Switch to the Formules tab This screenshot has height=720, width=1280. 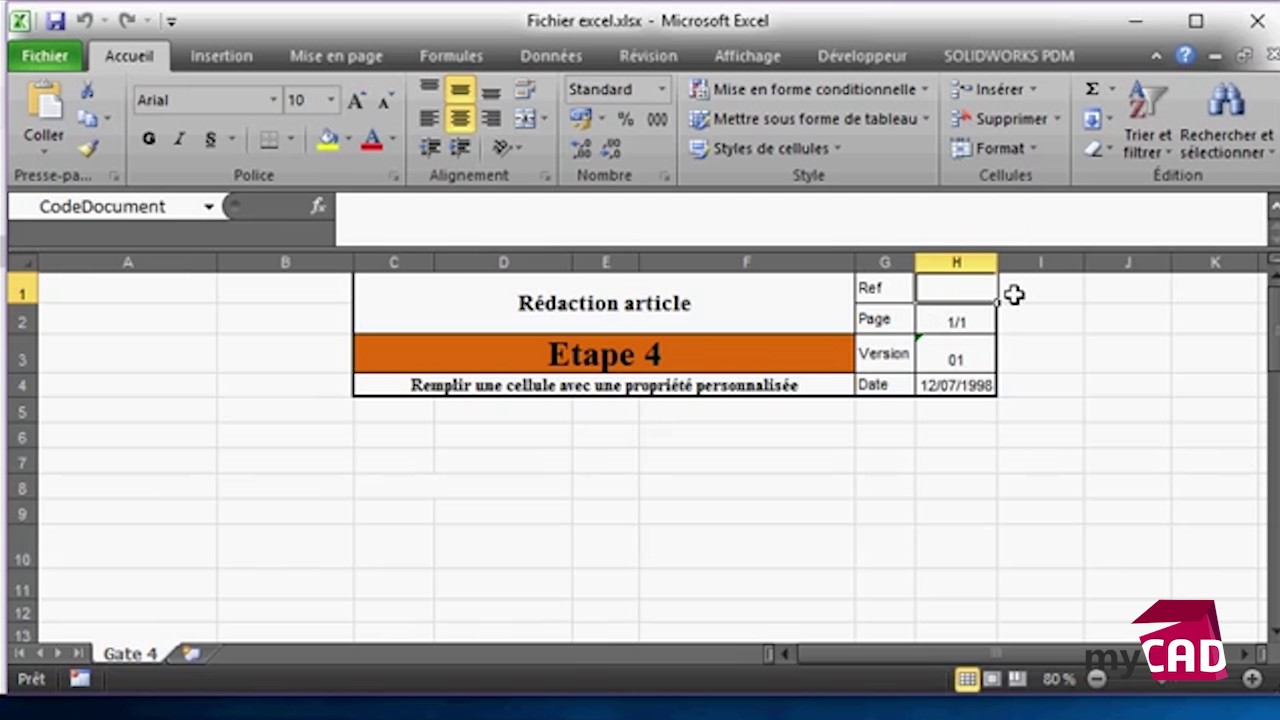451,56
